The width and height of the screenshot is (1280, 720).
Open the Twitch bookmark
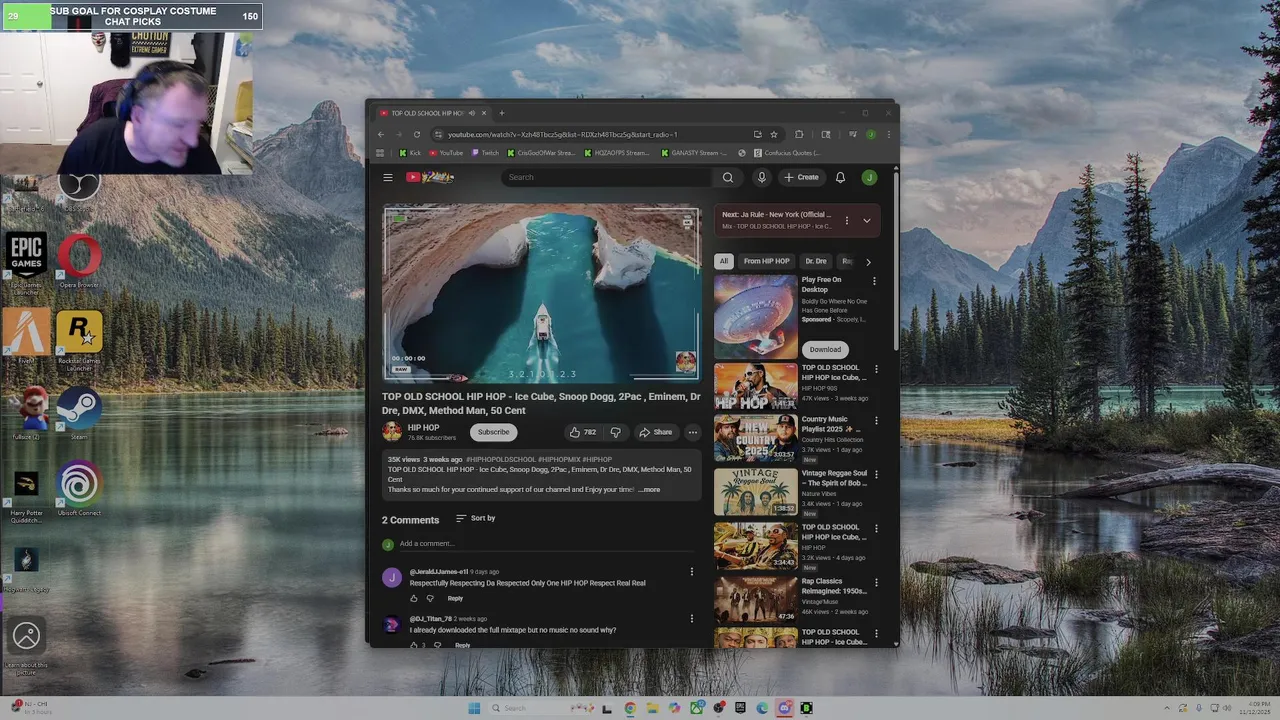(x=484, y=153)
